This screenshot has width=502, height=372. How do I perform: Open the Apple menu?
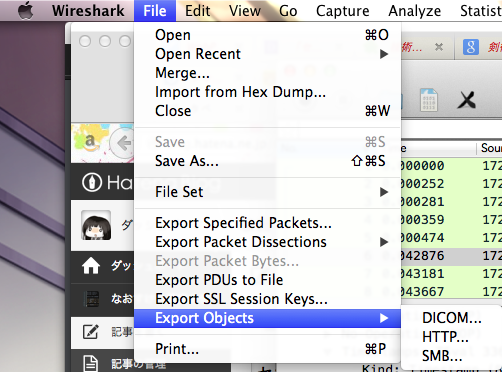25,11
